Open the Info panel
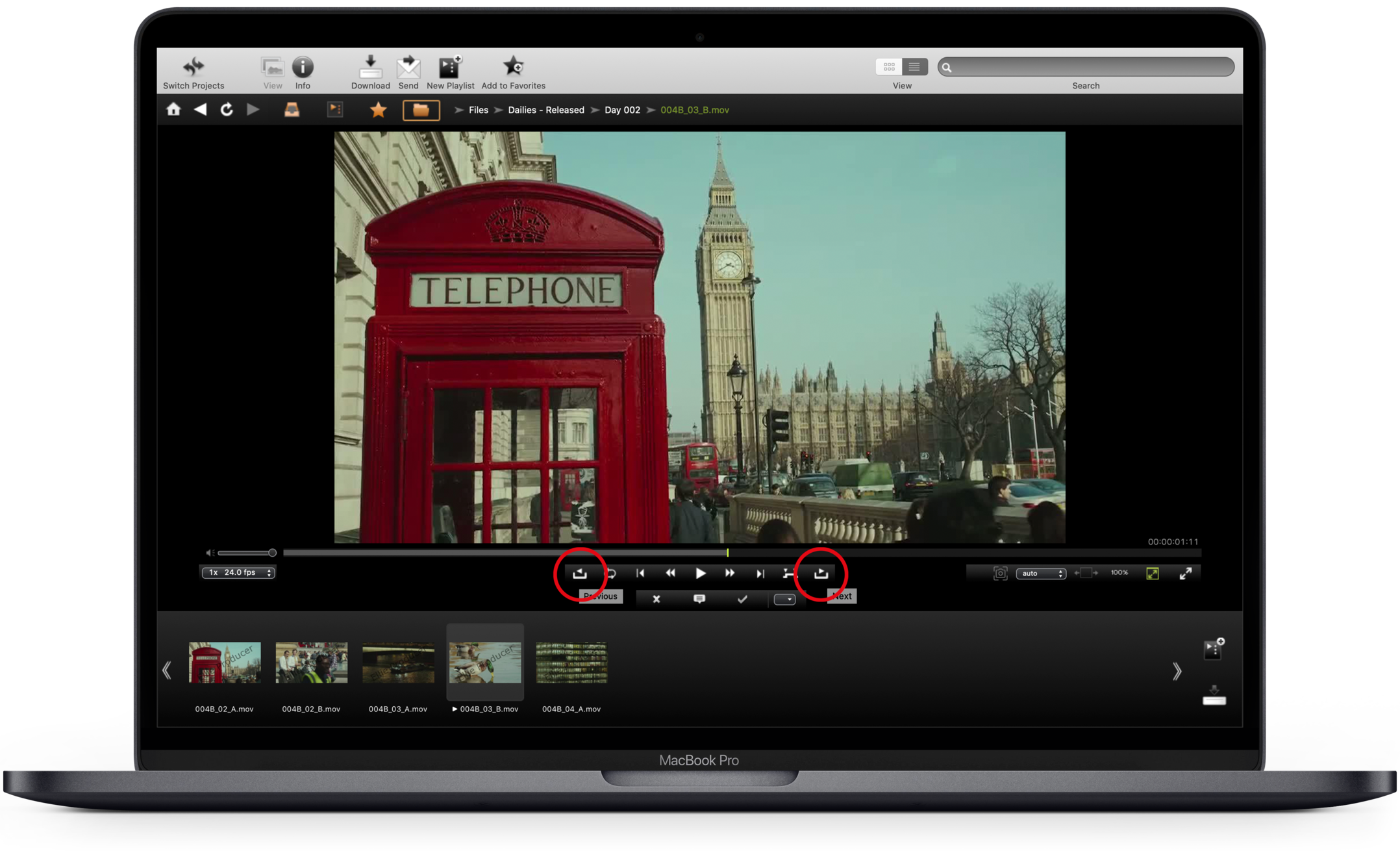The image size is (1400, 851). click(303, 66)
